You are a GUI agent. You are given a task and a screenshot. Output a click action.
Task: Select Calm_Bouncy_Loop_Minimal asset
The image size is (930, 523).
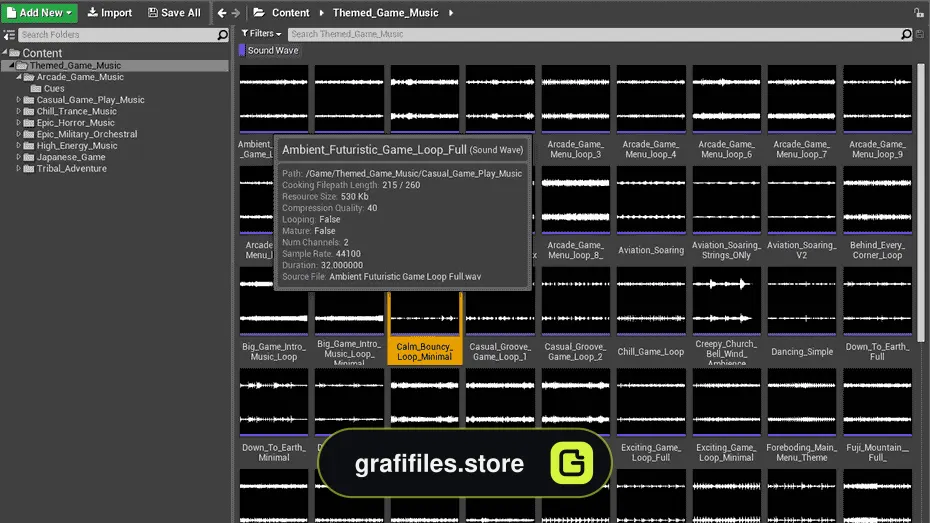(425, 327)
